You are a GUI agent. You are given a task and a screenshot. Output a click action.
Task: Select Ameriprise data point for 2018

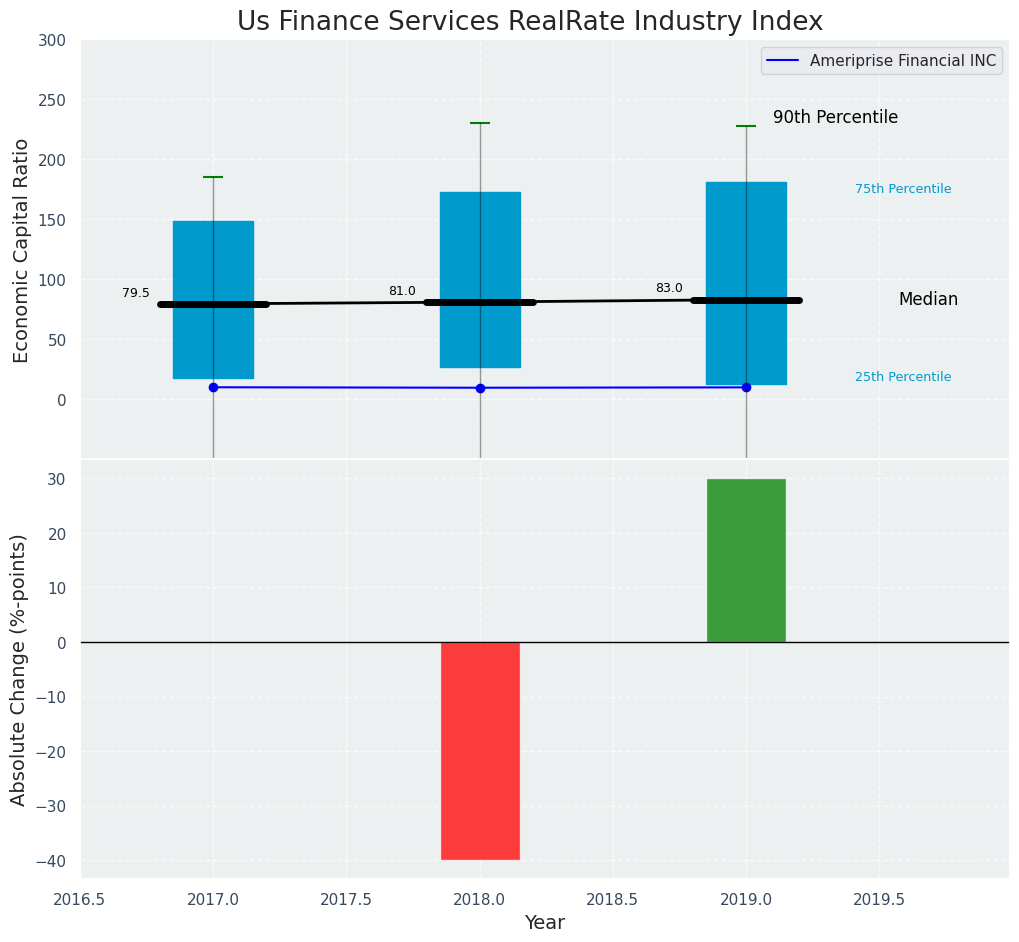(x=480, y=388)
